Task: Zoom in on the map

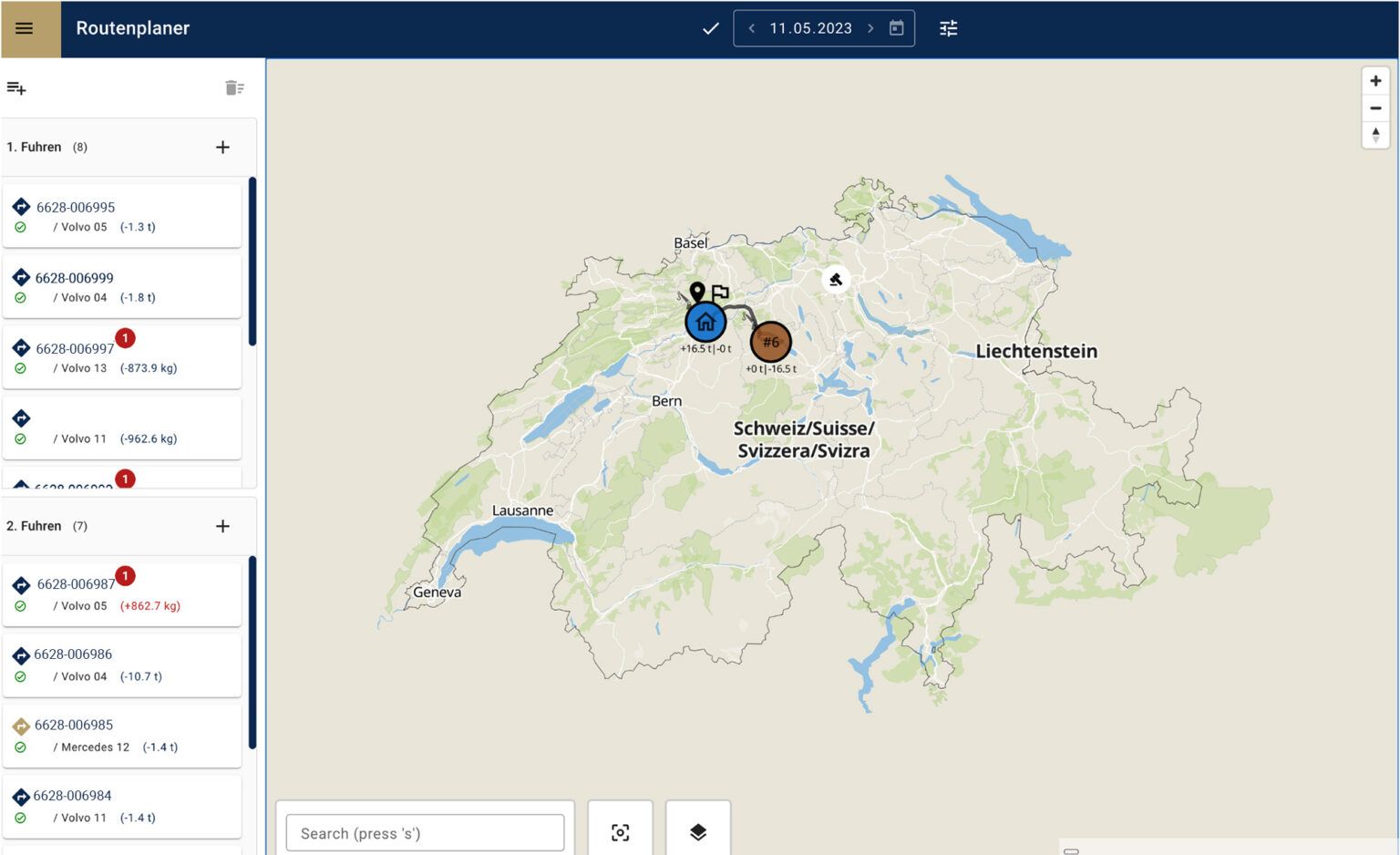Action: tap(1375, 81)
